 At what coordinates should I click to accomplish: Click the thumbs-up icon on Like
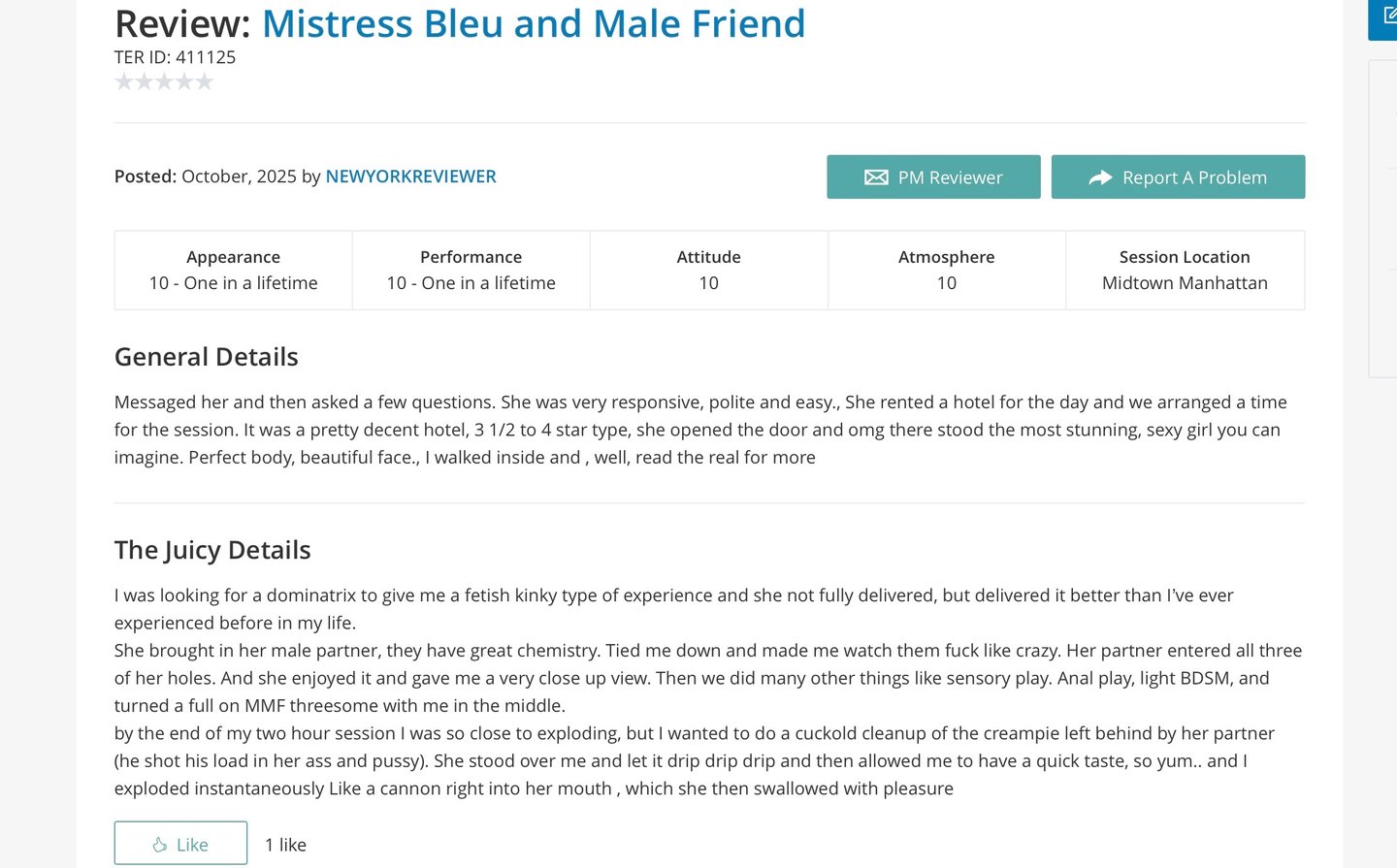coord(160,845)
